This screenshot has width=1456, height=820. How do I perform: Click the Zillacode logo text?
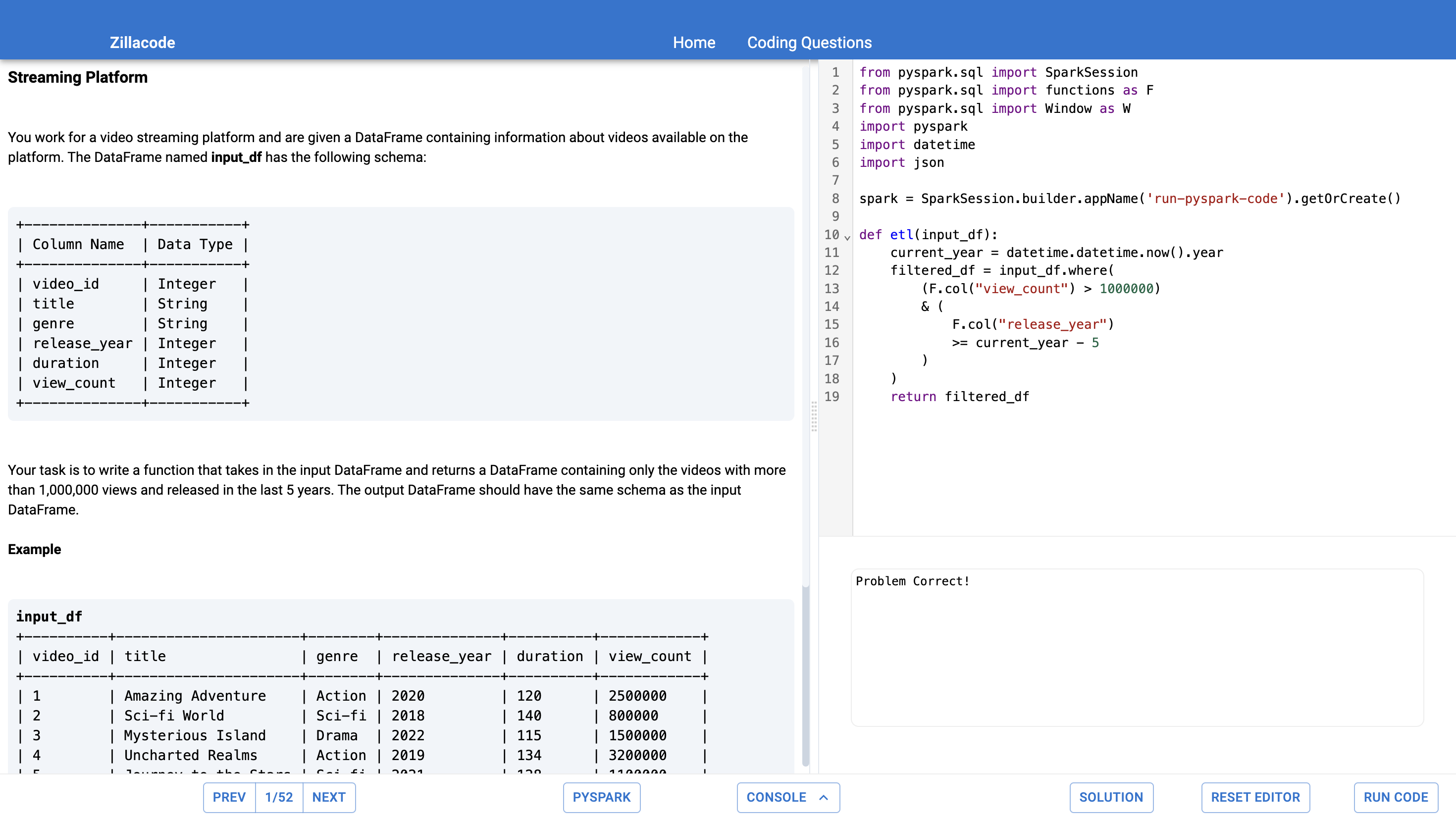[142, 43]
